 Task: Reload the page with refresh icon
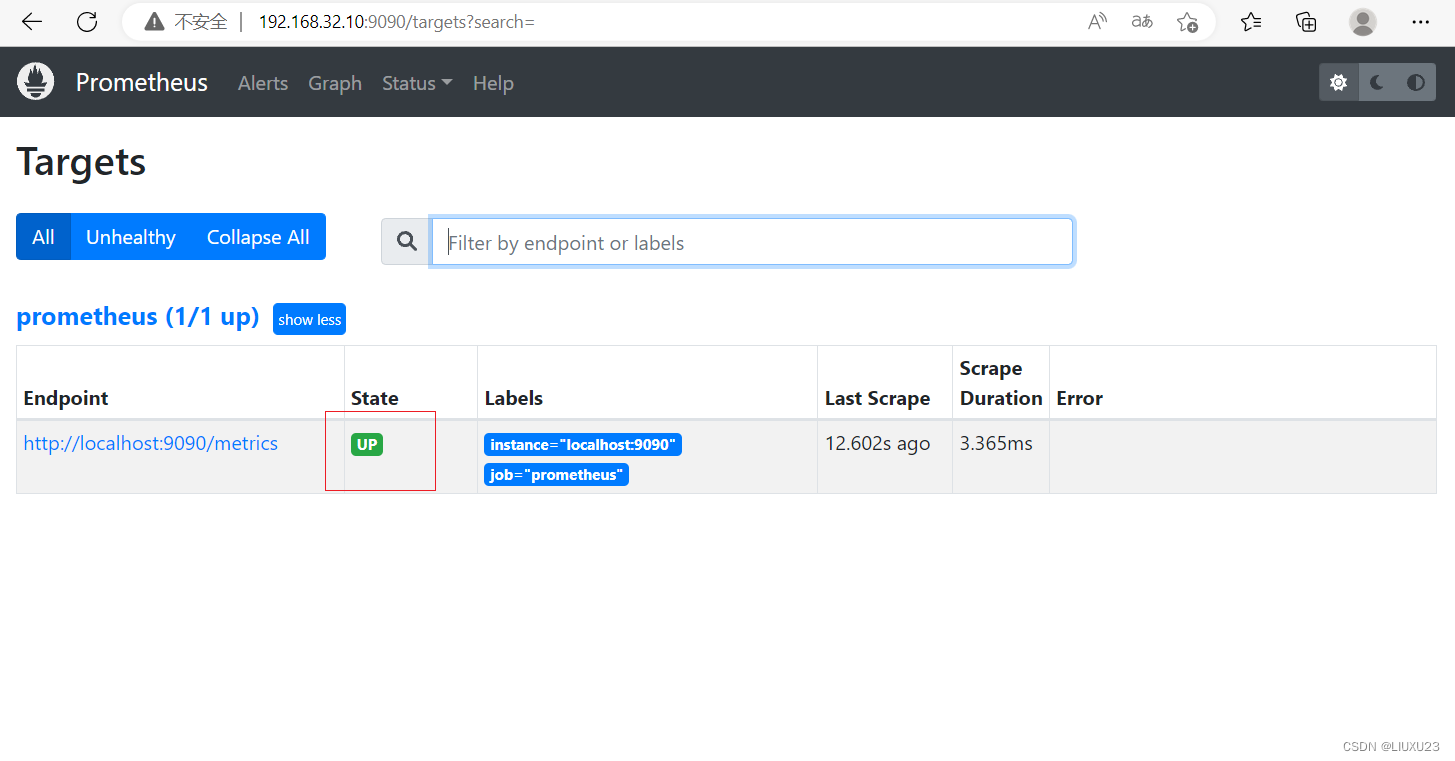click(87, 21)
